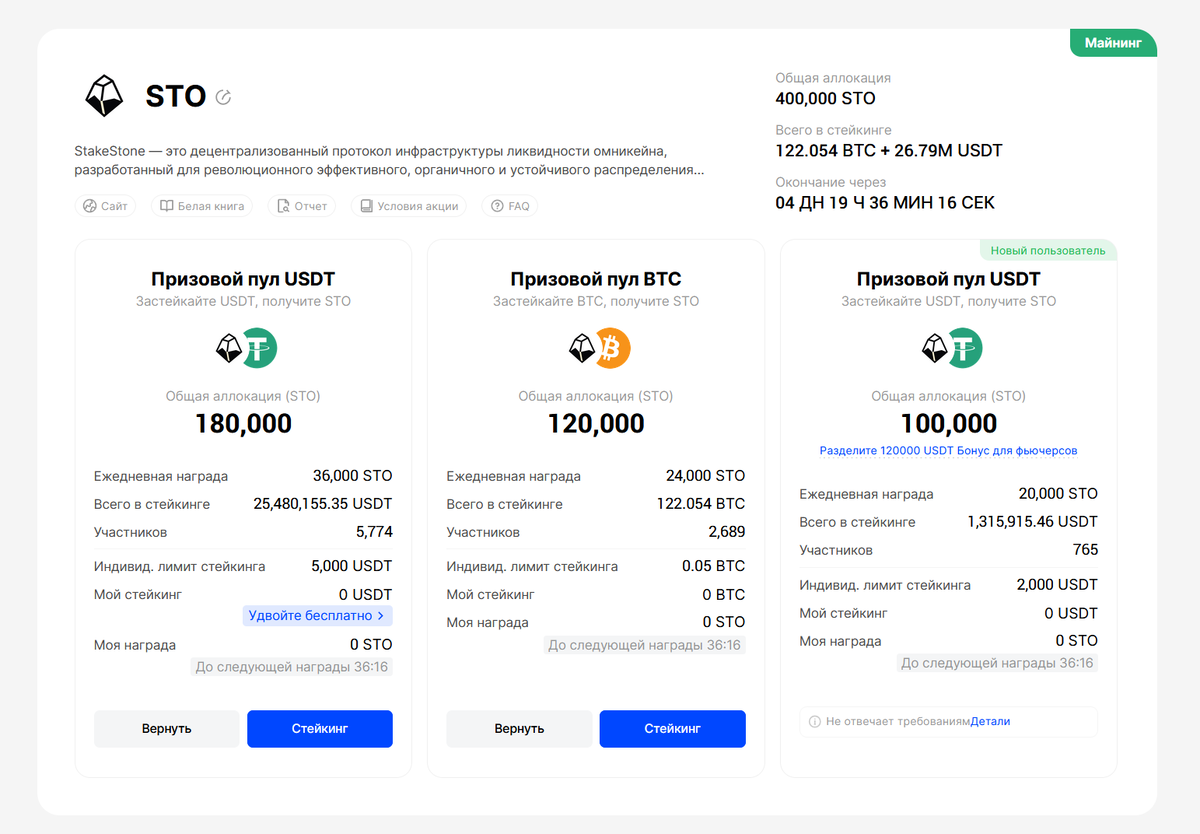Viewport: 1200px width, 834px height.
Task: Click 2,689 participants value
Action: [727, 532]
